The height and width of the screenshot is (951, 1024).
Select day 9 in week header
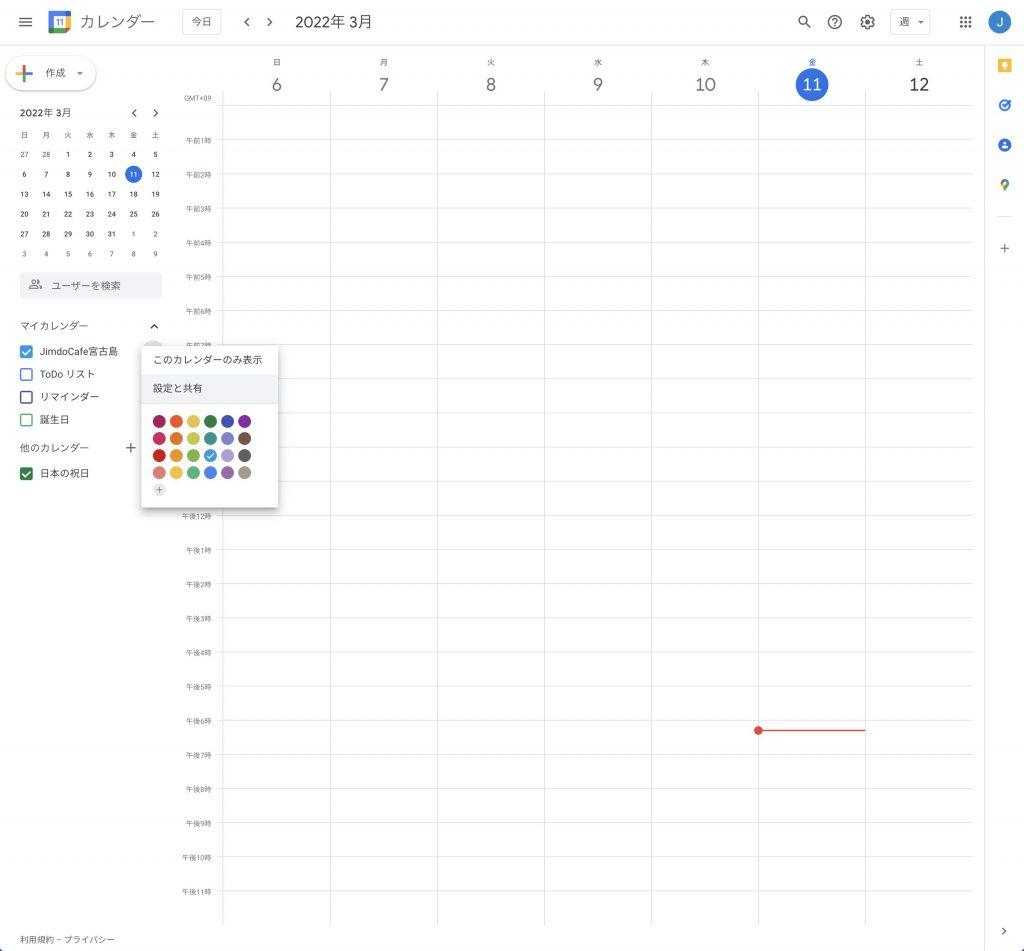coord(598,84)
